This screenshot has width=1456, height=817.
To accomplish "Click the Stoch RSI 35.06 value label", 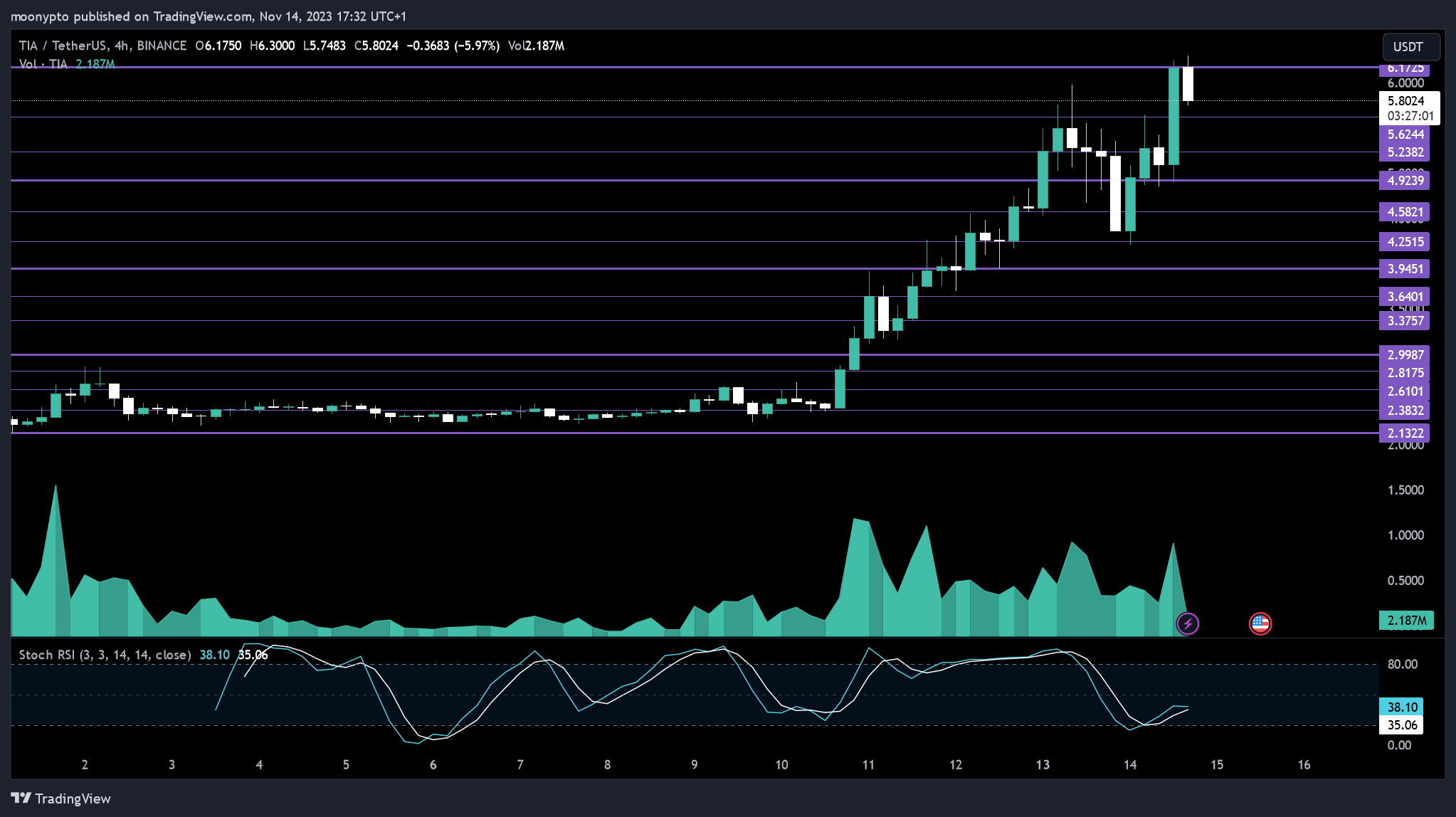I will pos(1401,725).
